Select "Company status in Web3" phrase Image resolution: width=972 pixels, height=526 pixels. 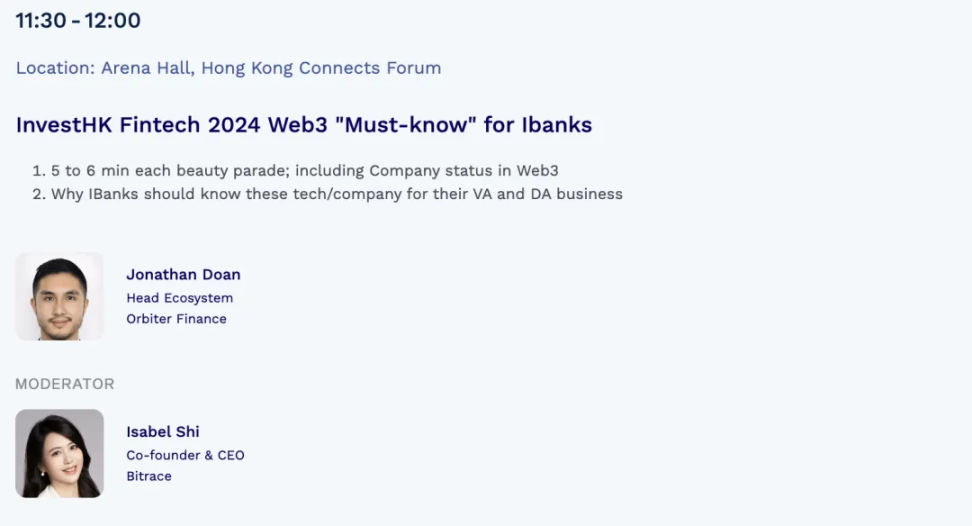pyautogui.click(x=463, y=170)
